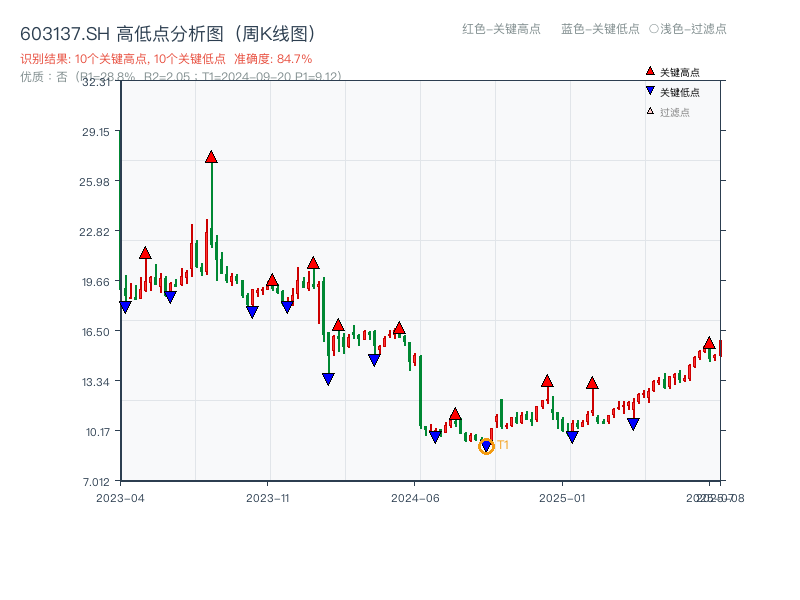Click the 603137.SH chart title
The image size is (800, 600).
[168, 34]
